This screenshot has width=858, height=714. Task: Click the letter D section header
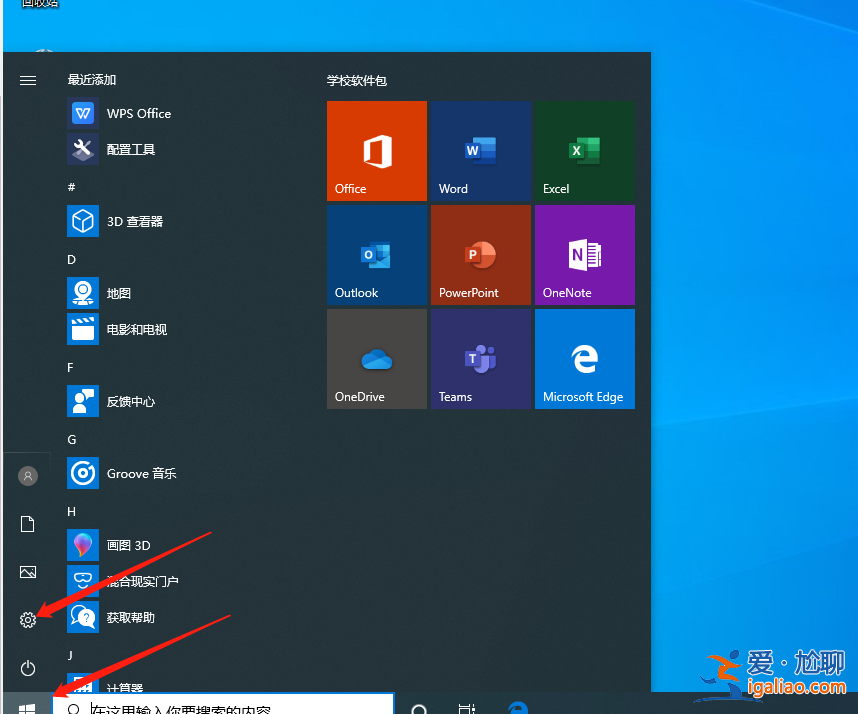[70, 259]
